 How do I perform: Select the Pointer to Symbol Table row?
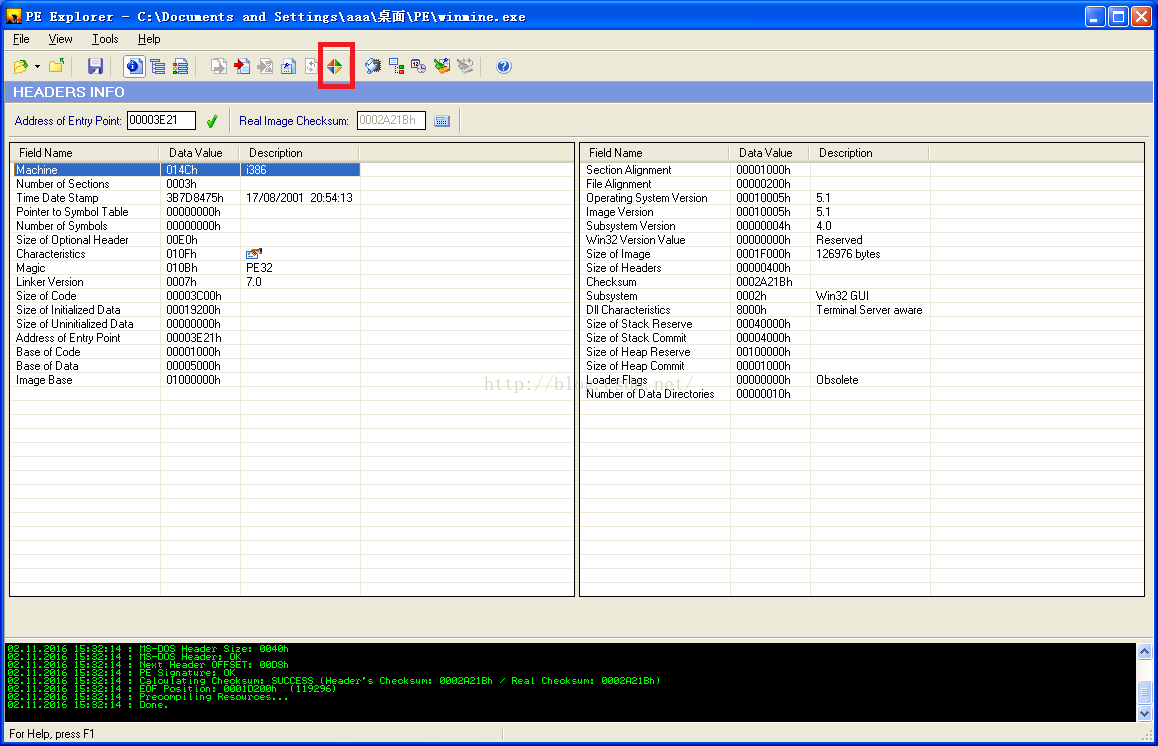click(186, 212)
